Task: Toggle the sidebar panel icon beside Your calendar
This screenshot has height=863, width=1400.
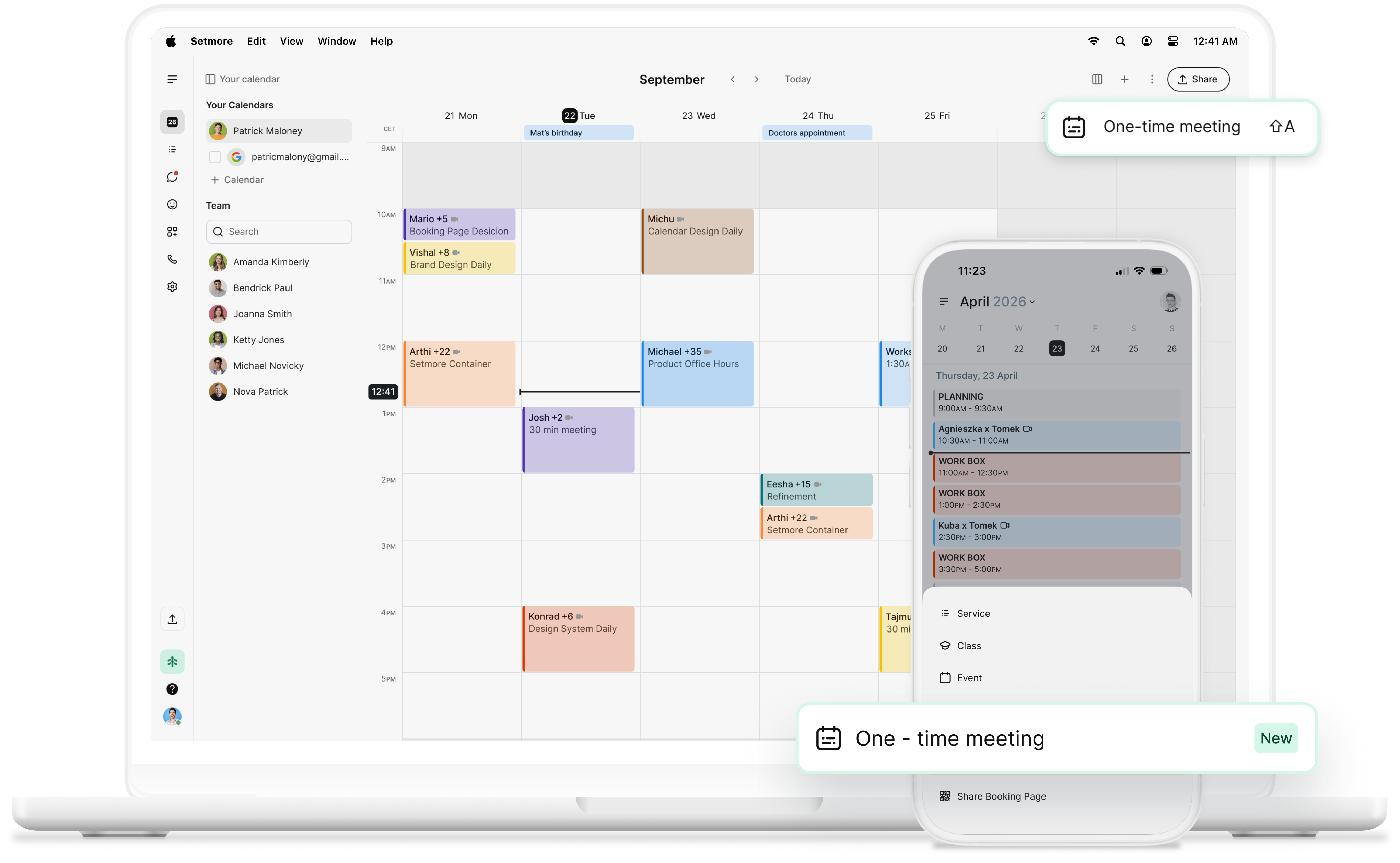Action: [210, 79]
